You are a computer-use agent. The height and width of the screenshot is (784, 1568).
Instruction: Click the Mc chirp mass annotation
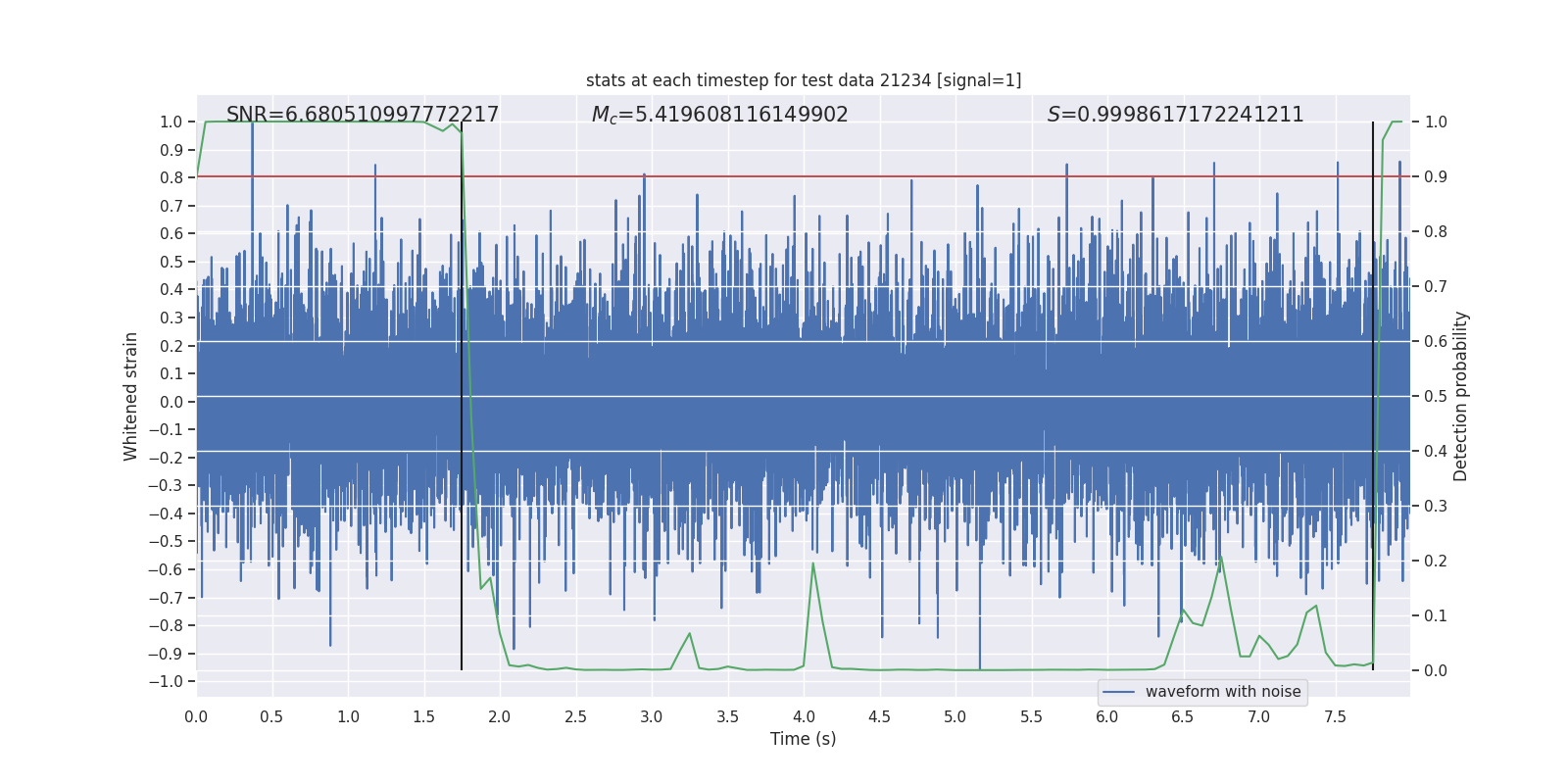[719, 115]
